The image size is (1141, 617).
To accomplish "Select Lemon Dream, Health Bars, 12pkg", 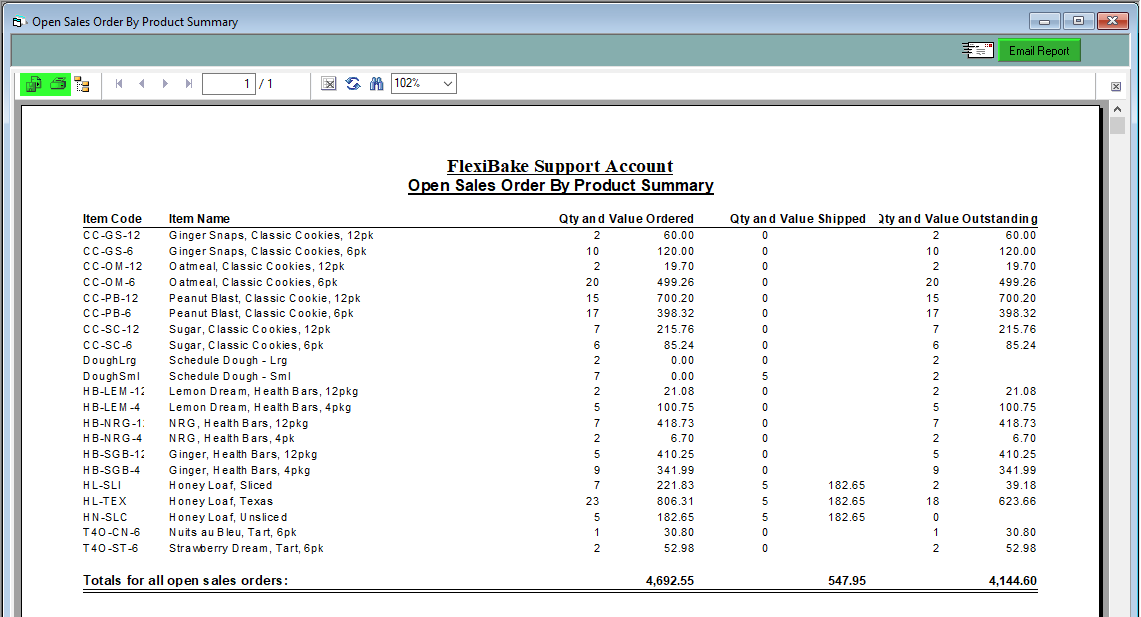I will pyautogui.click(x=263, y=391).
